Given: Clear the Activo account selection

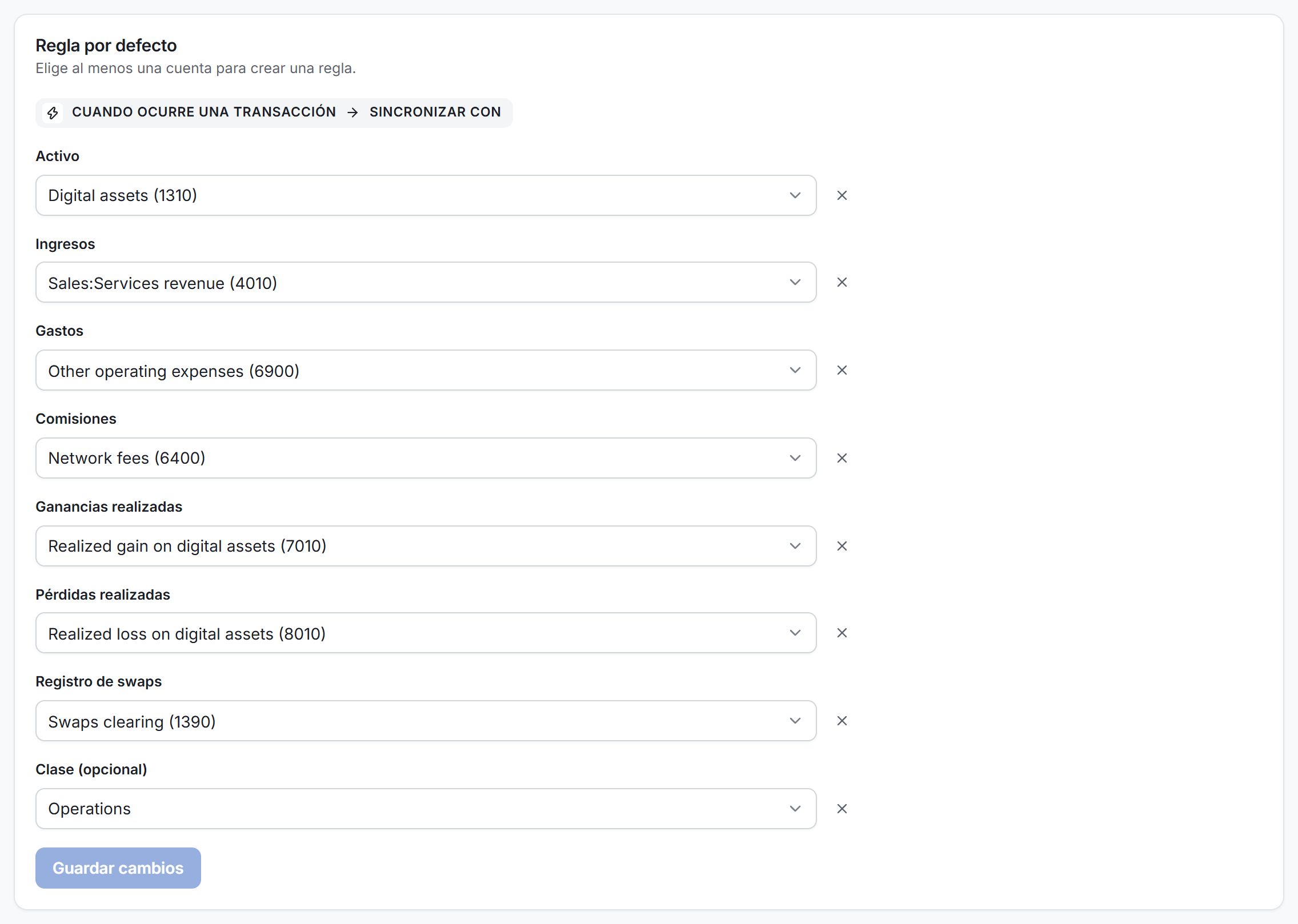Looking at the screenshot, I should (842, 195).
